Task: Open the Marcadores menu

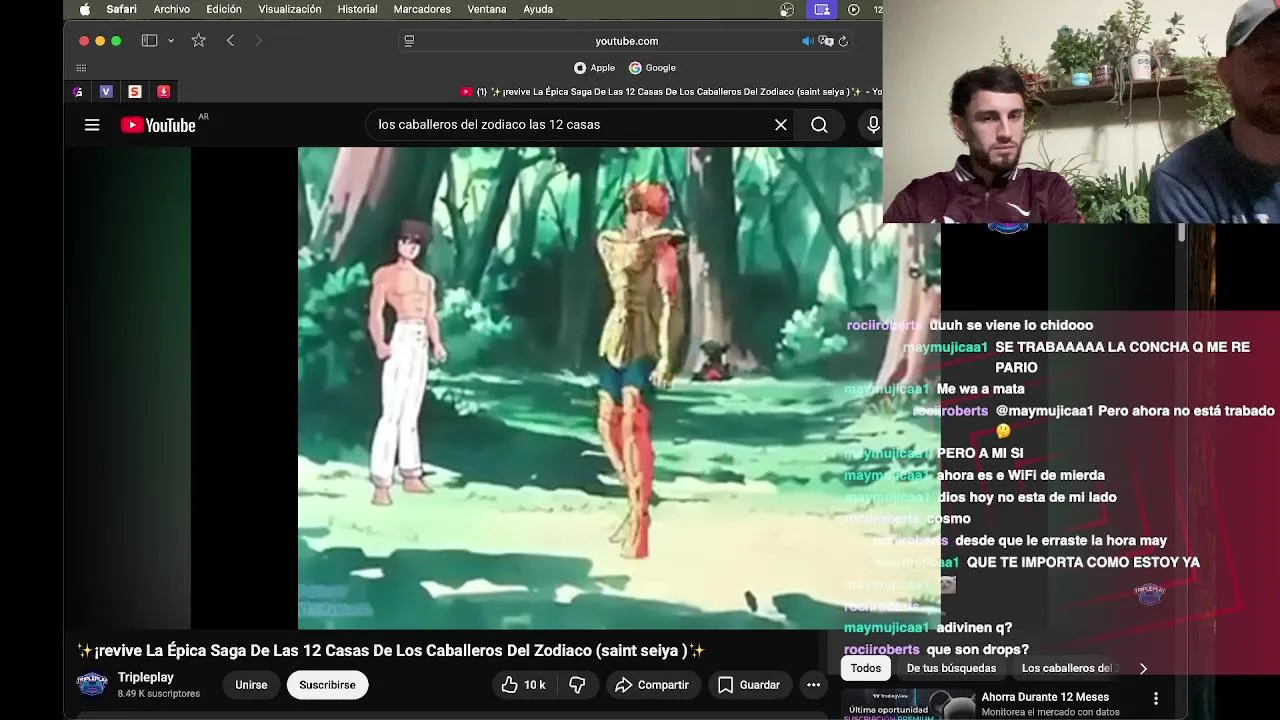Action: pyautogui.click(x=422, y=9)
